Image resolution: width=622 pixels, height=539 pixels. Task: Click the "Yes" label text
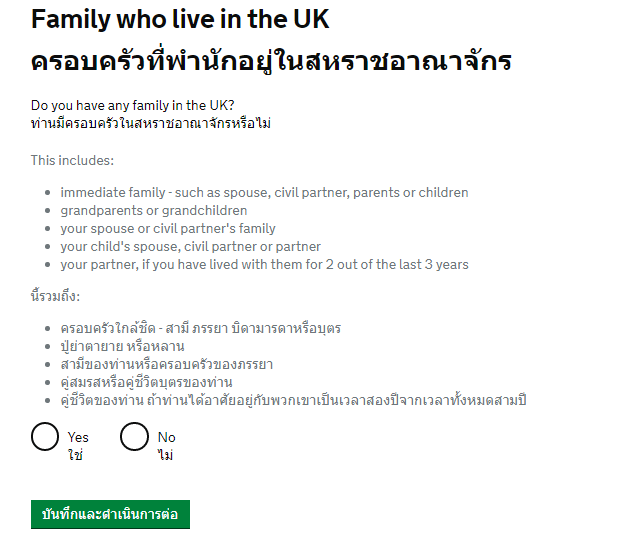click(x=78, y=437)
